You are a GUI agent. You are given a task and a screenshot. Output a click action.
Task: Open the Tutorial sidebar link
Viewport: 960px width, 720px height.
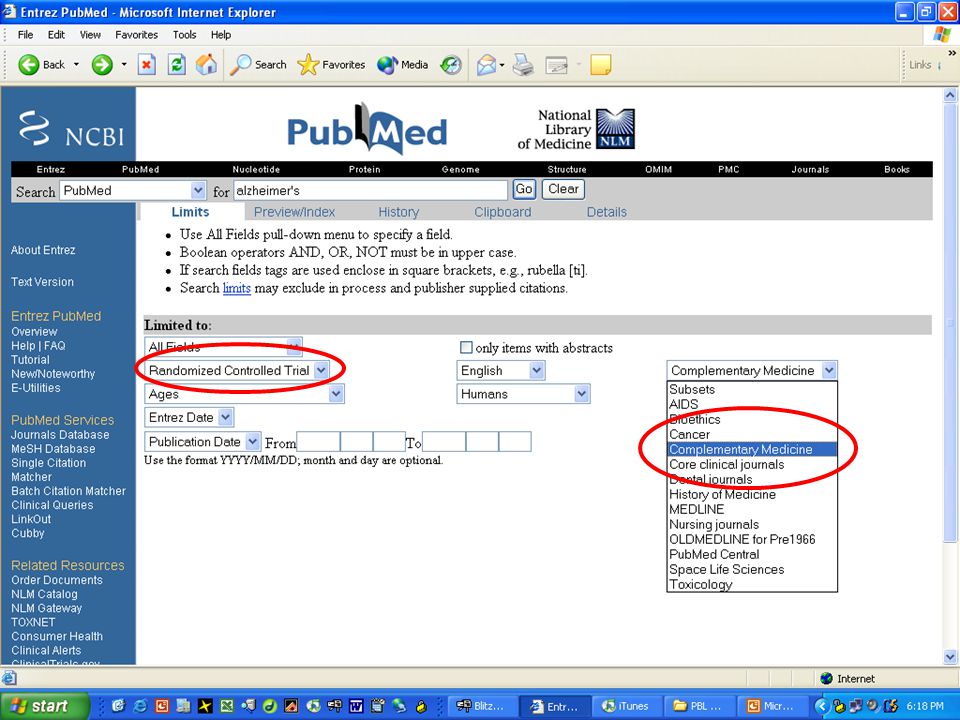pos(31,359)
